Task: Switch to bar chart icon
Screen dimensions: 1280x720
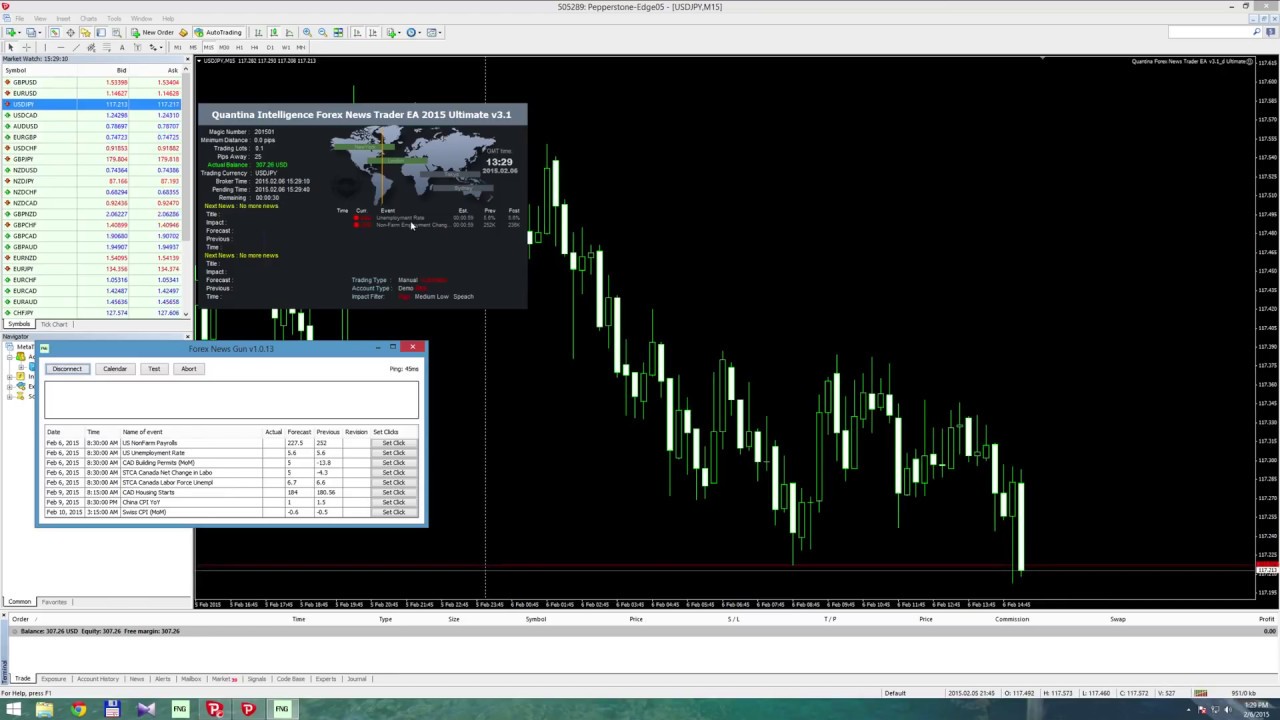Action: click(x=258, y=33)
